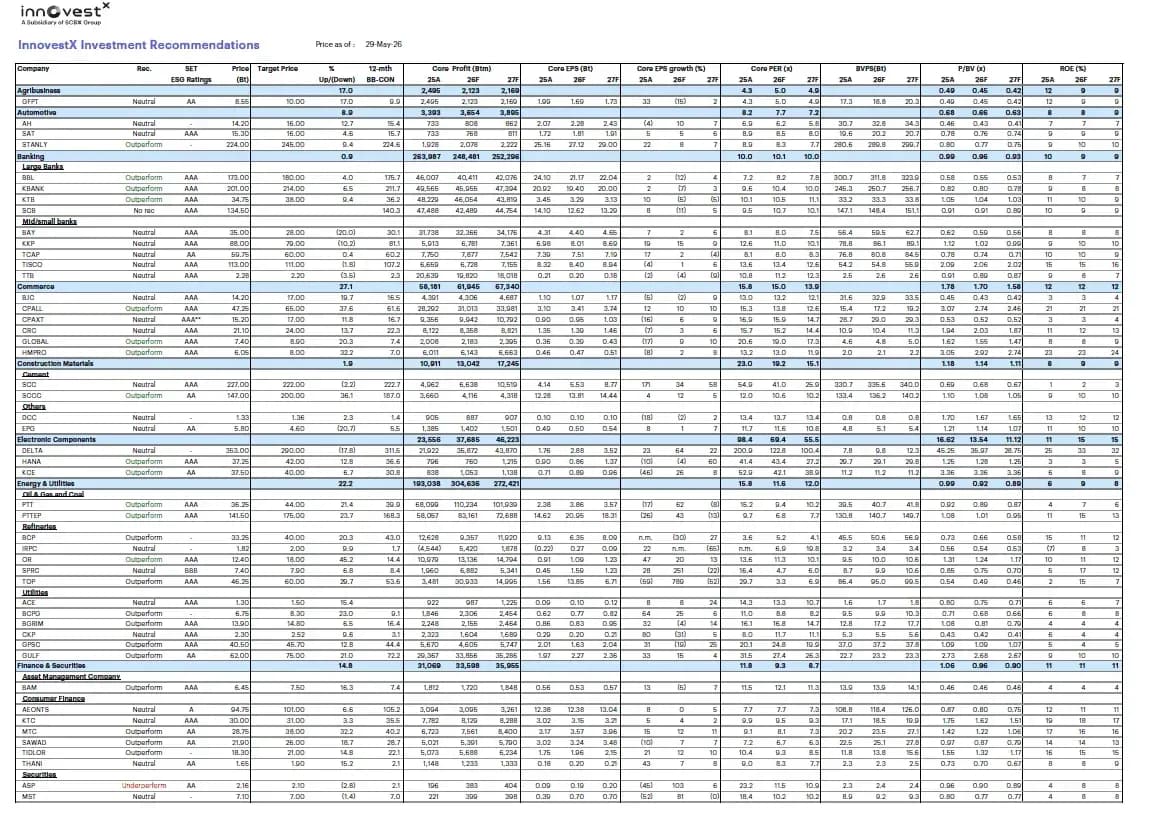This screenshot has width=1154, height=818.
Task: Click the IRPC company ticker
Action: tap(29, 549)
